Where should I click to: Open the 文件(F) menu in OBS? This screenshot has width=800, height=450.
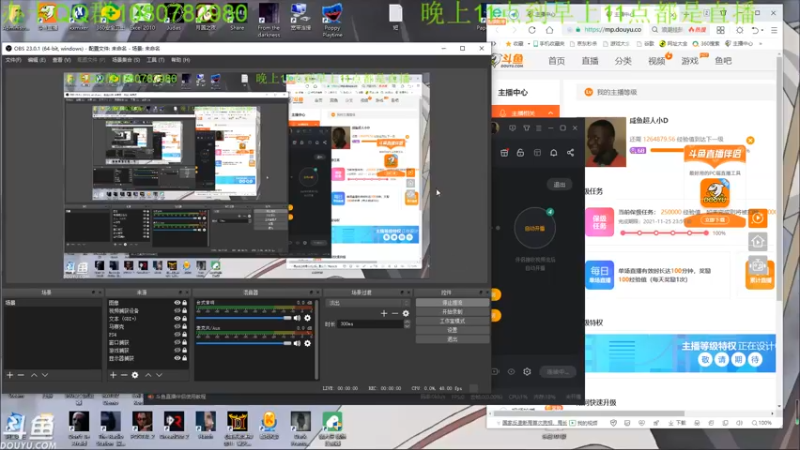pyautogui.click(x=13, y=60)
